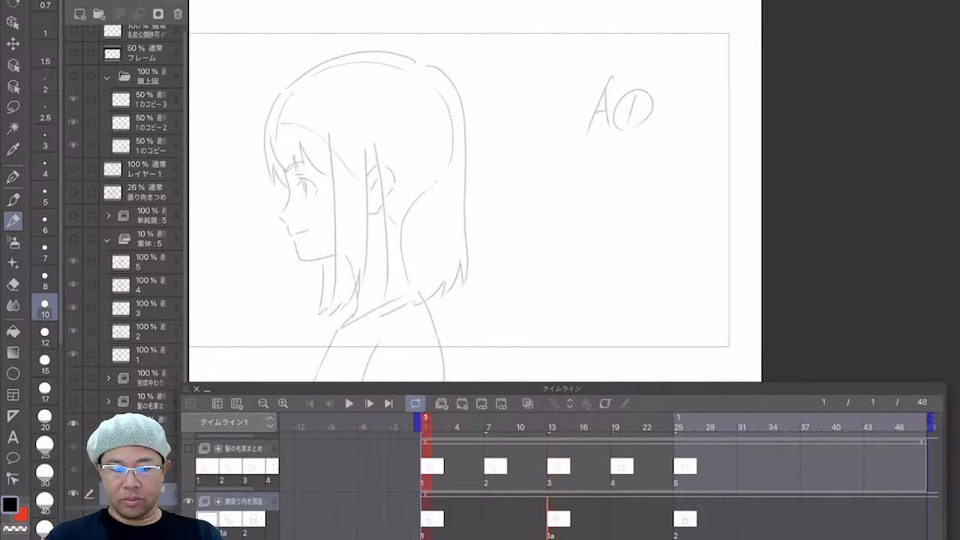The height and width of the screenshot is (540, 960).
Task: Jump to the start of the timeline
Action: coord(310,403)
